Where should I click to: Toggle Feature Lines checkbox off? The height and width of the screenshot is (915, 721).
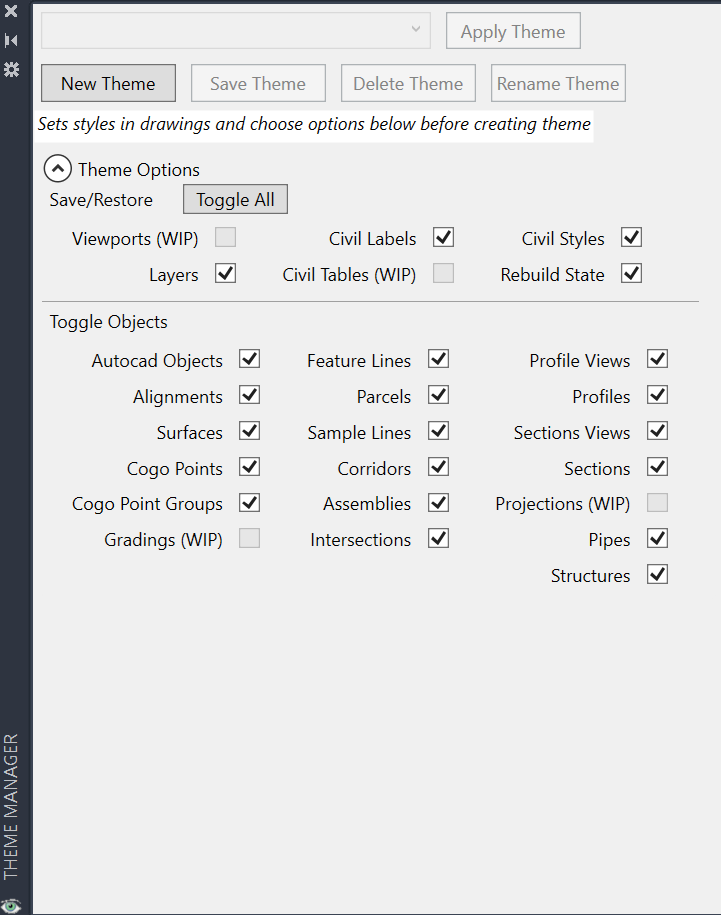click(438, 359)
